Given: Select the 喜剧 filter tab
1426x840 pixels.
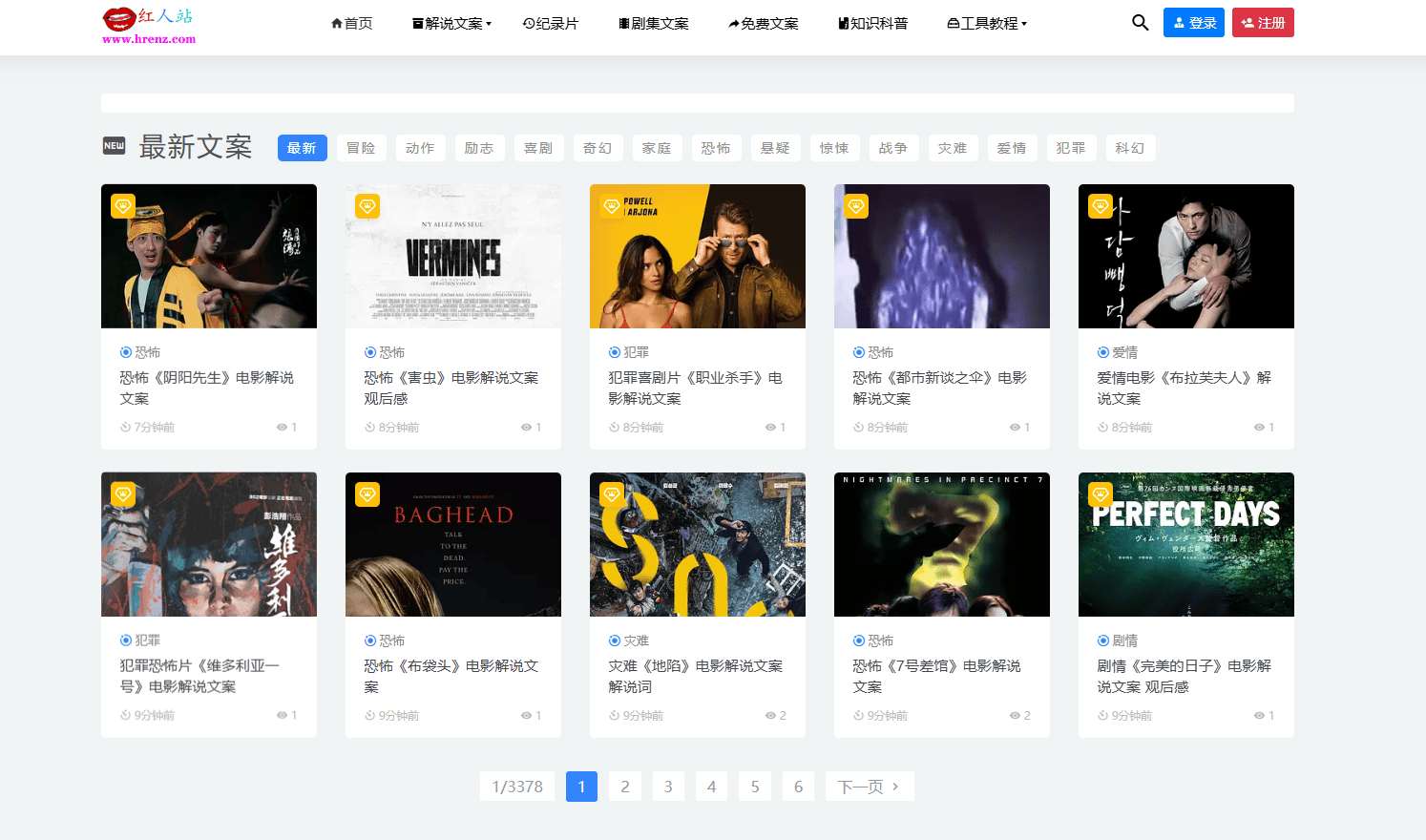Looking at the screenshot, I should point(538,148).
